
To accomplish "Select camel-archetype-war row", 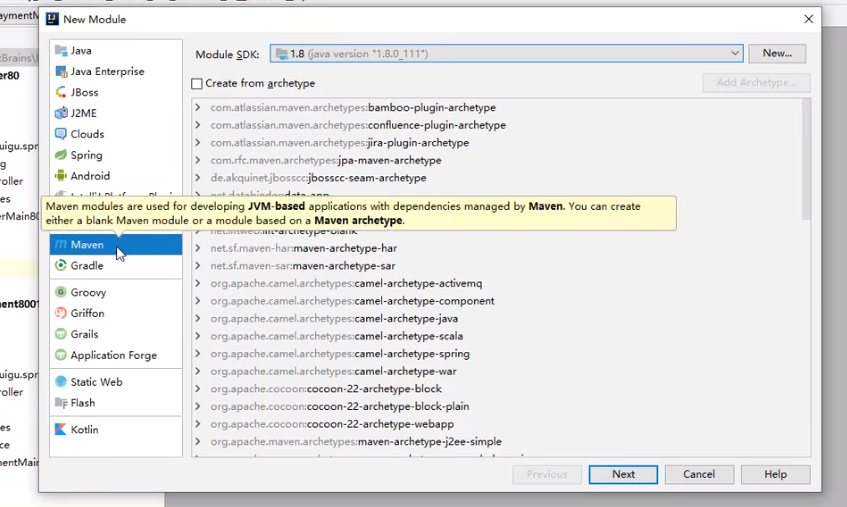I will tap(497, 371).
